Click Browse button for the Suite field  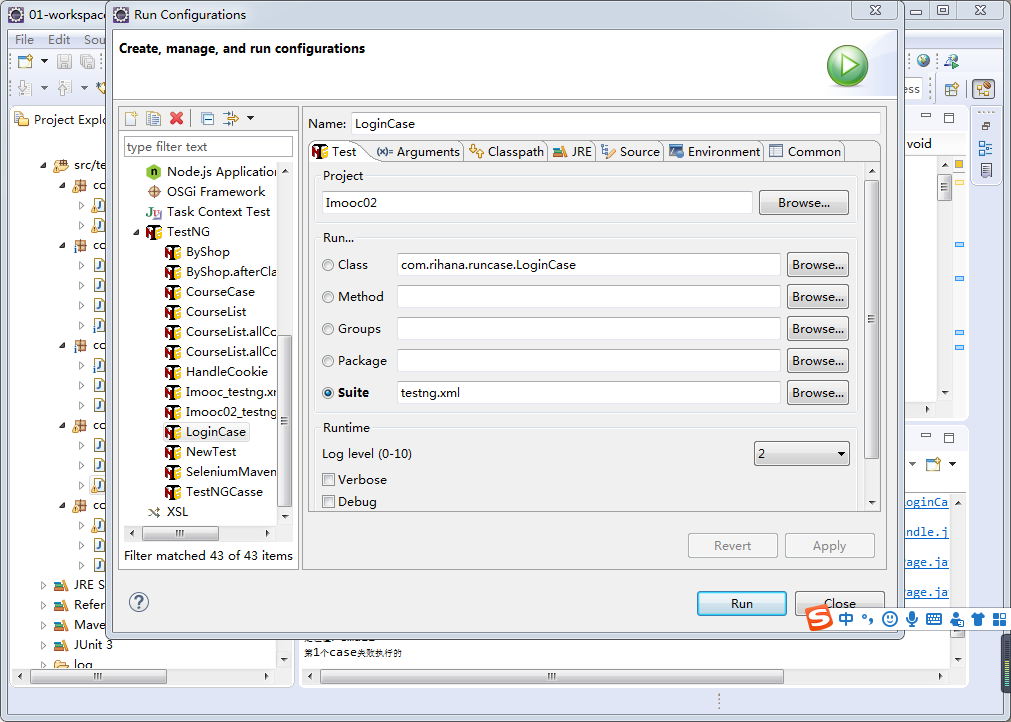click(x=818, y=393)
